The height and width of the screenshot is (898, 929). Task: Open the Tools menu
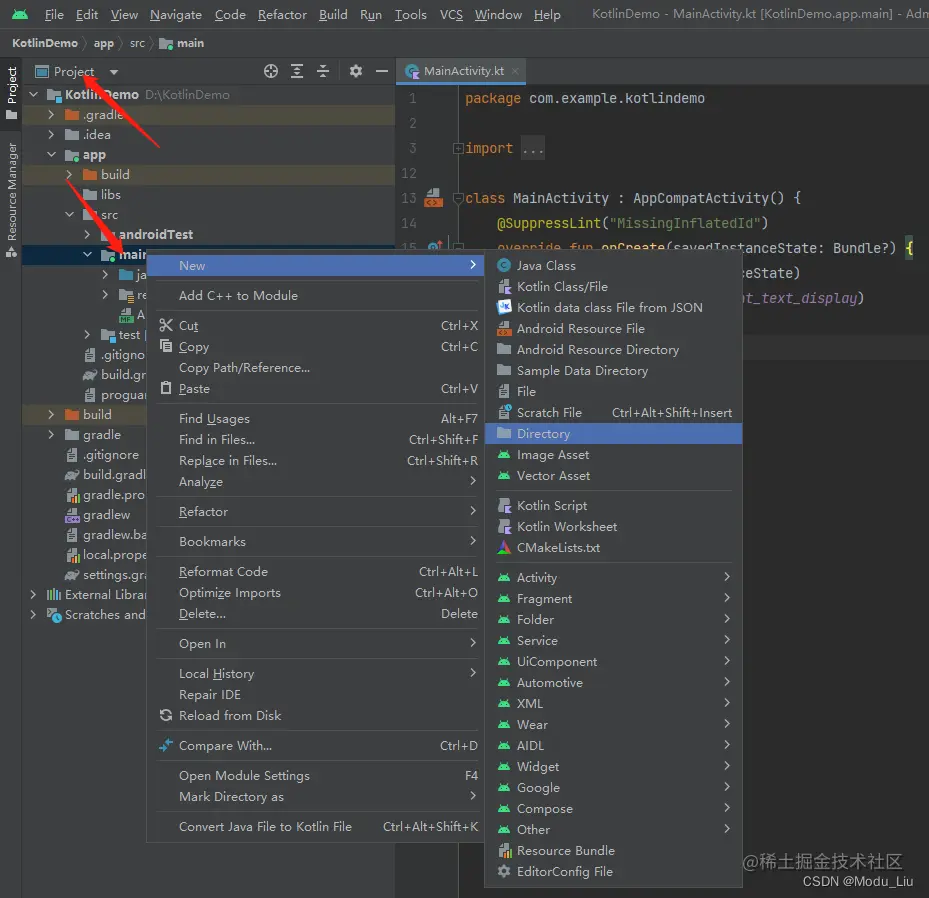(411, 14)
